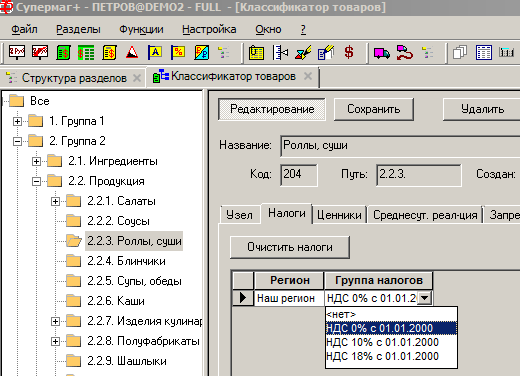Select 2.2.9. Шашлыки in tree
The height and width of the screenshot is (376, 520).
pyautogui.click(x=127, y=361)
